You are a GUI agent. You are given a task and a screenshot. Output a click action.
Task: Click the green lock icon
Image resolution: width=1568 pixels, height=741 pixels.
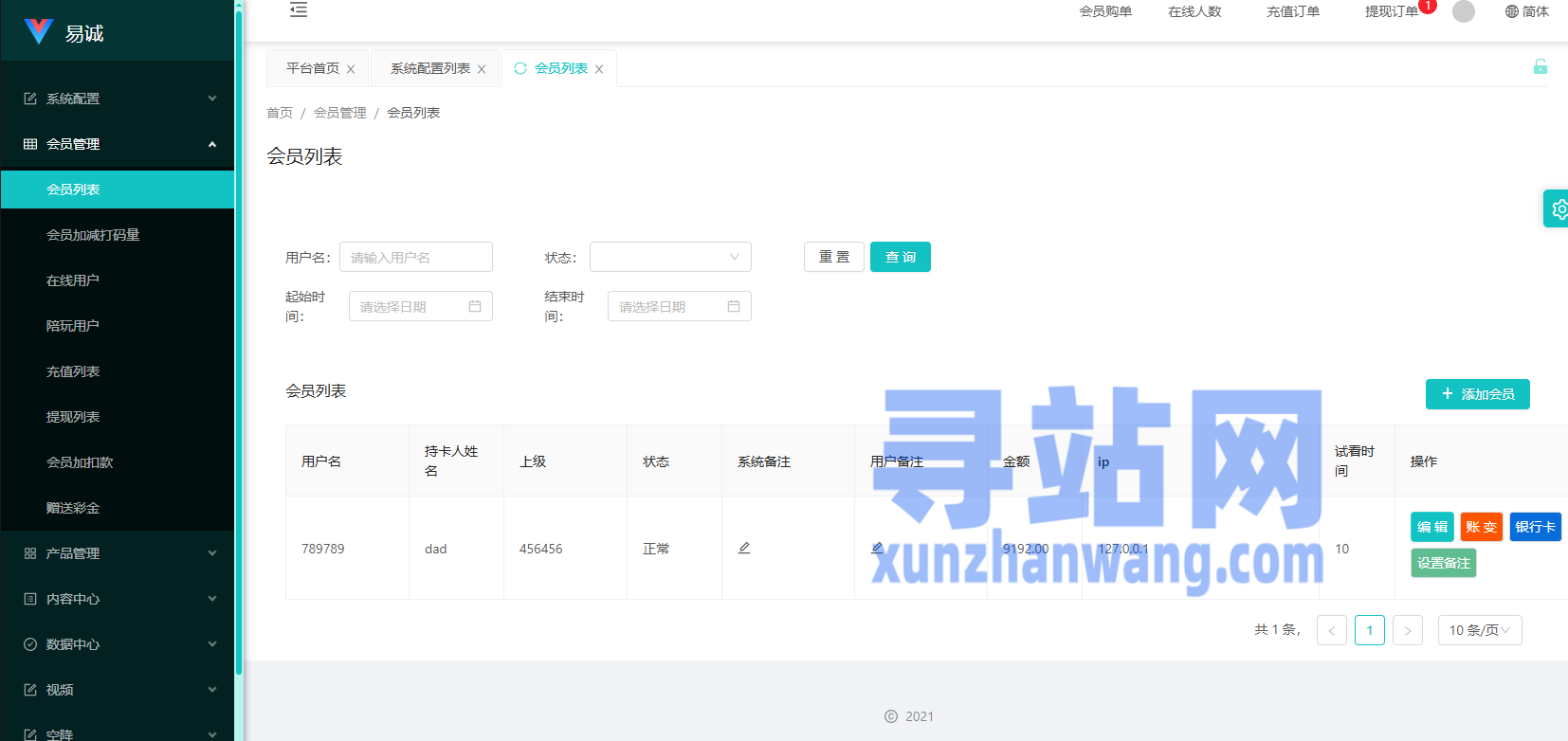pyautogui.click(x=1540, y=66)
